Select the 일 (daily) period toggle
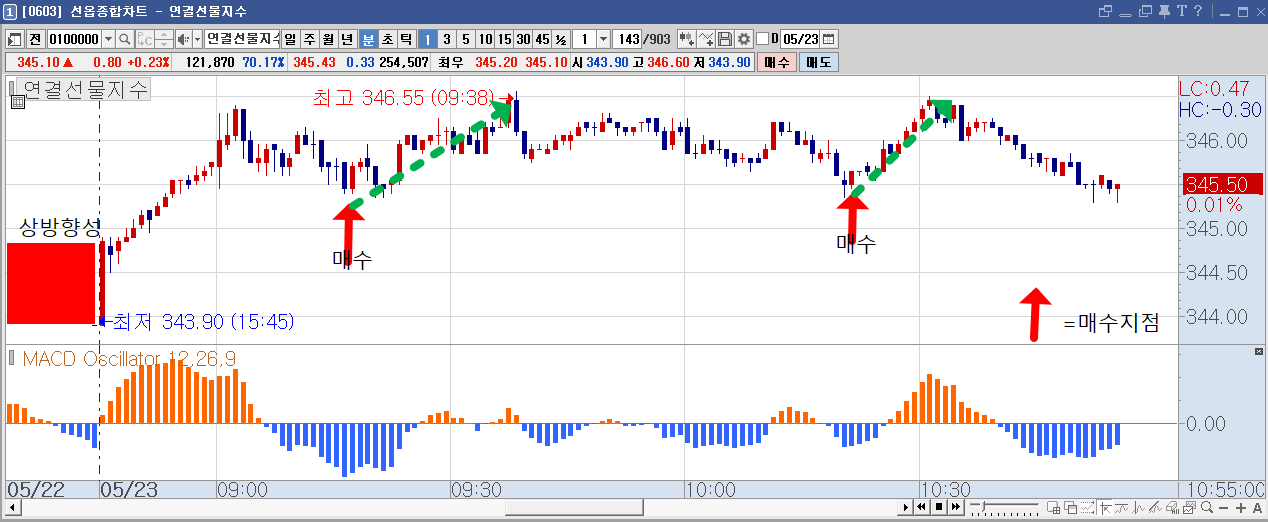The width and height of the screenshot is (1268, 522). pyautogui.click(x=290, y=39)
